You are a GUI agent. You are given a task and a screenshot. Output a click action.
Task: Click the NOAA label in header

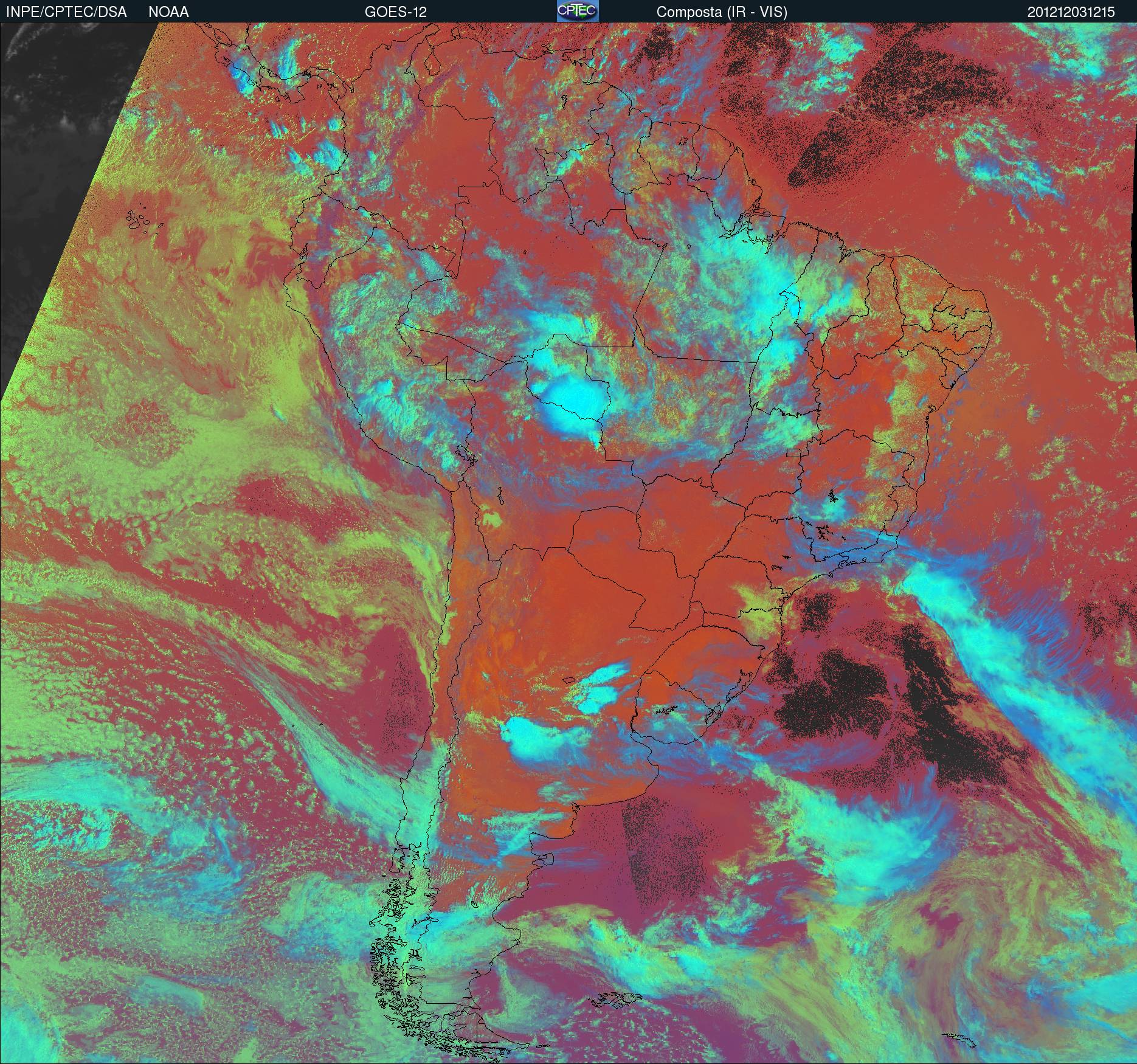point(168,12)
